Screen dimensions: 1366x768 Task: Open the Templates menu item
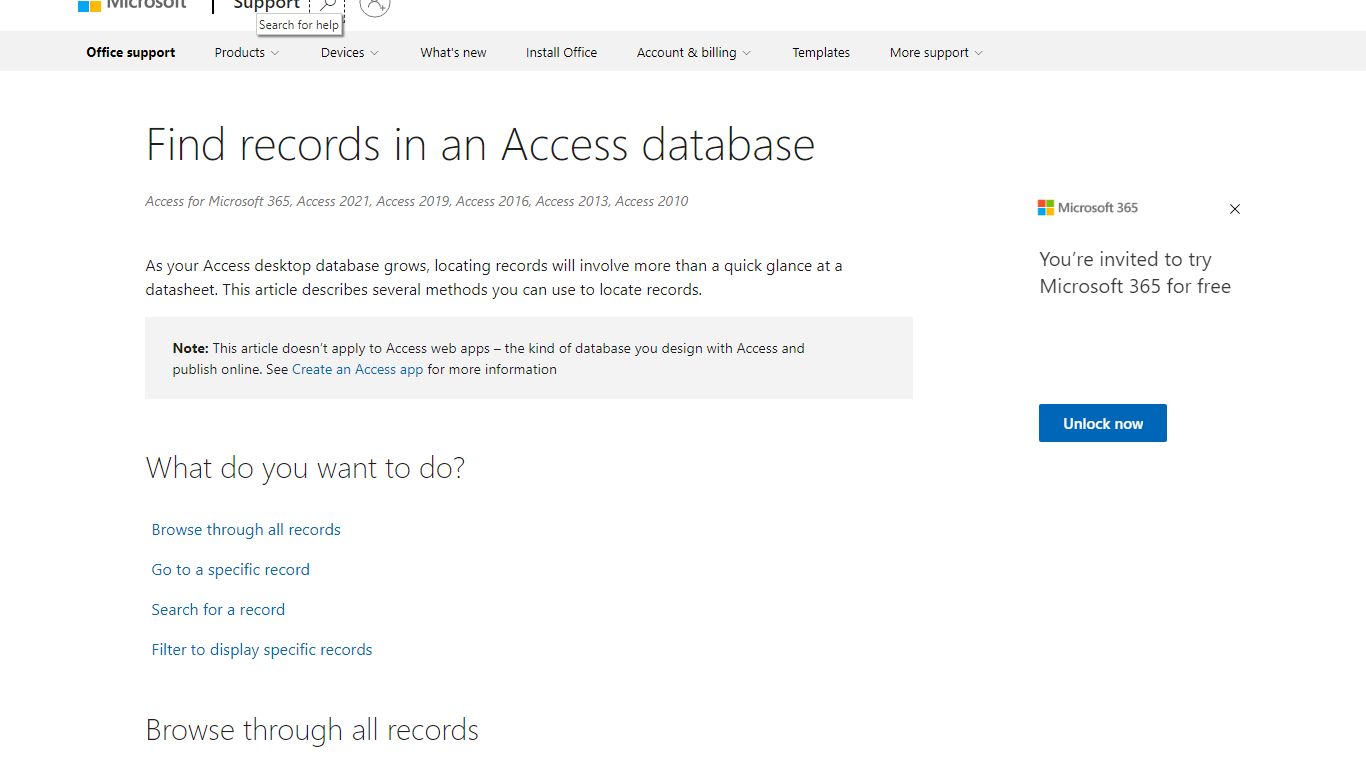(x=821, y=52)
